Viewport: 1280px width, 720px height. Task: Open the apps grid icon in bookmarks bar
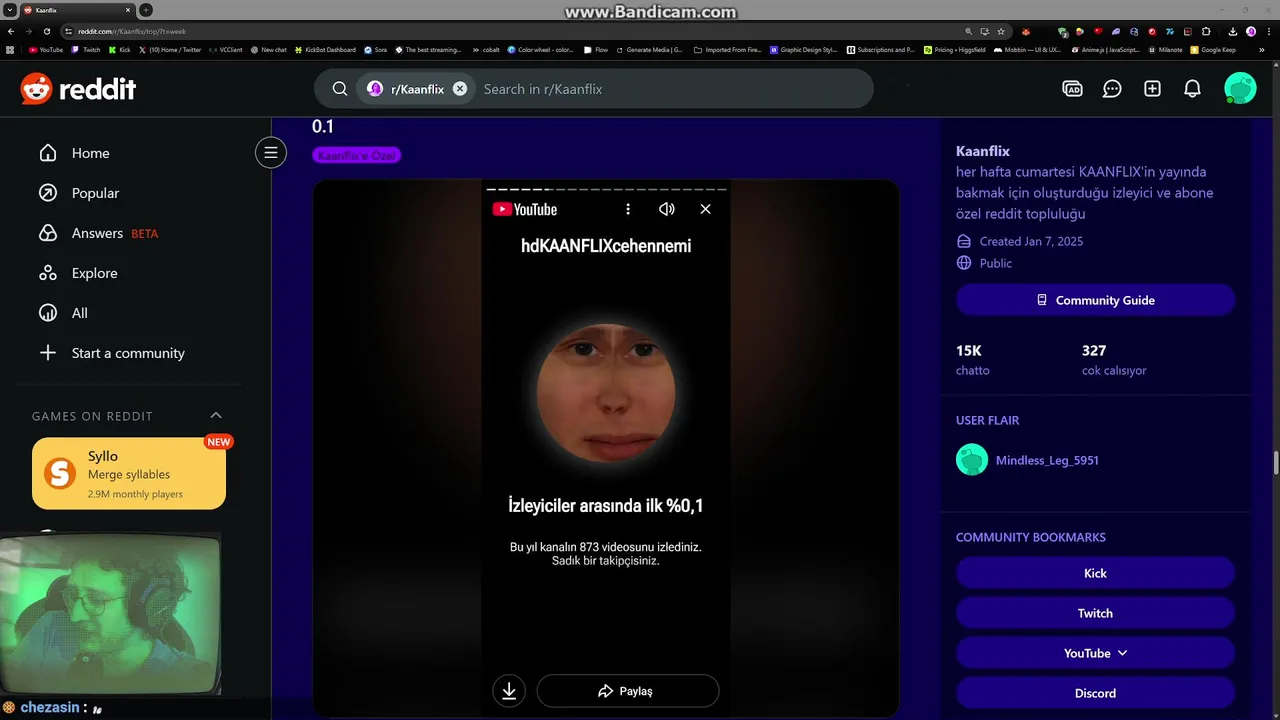point(10,49)
